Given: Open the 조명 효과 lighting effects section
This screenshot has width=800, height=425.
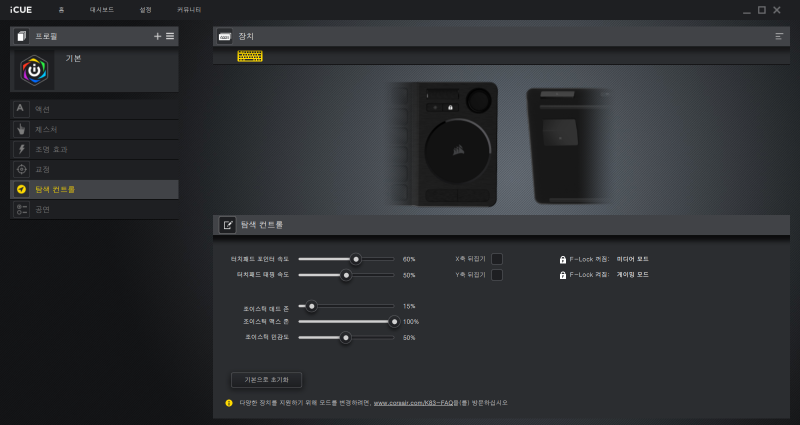Looking at the screenshot, I should [94, 149].
